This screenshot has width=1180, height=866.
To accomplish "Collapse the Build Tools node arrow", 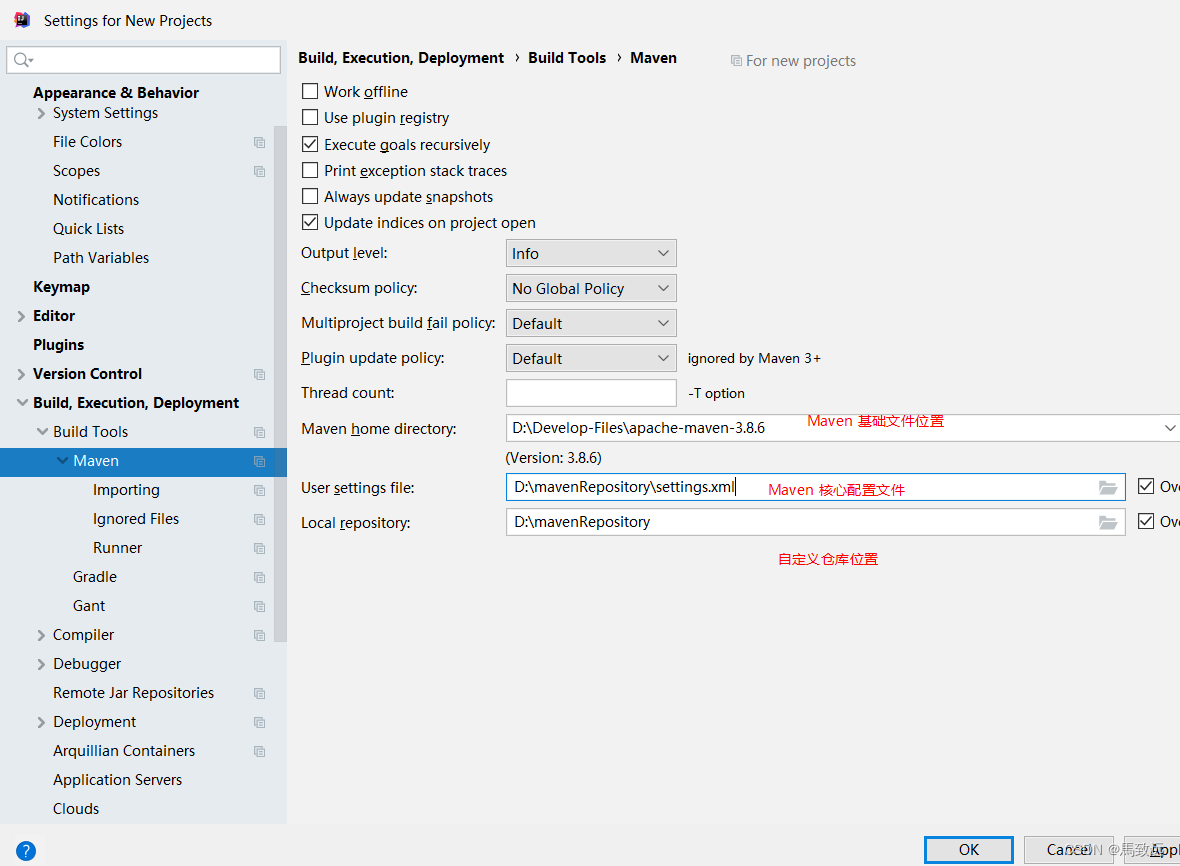I will [x=42, y=432].
